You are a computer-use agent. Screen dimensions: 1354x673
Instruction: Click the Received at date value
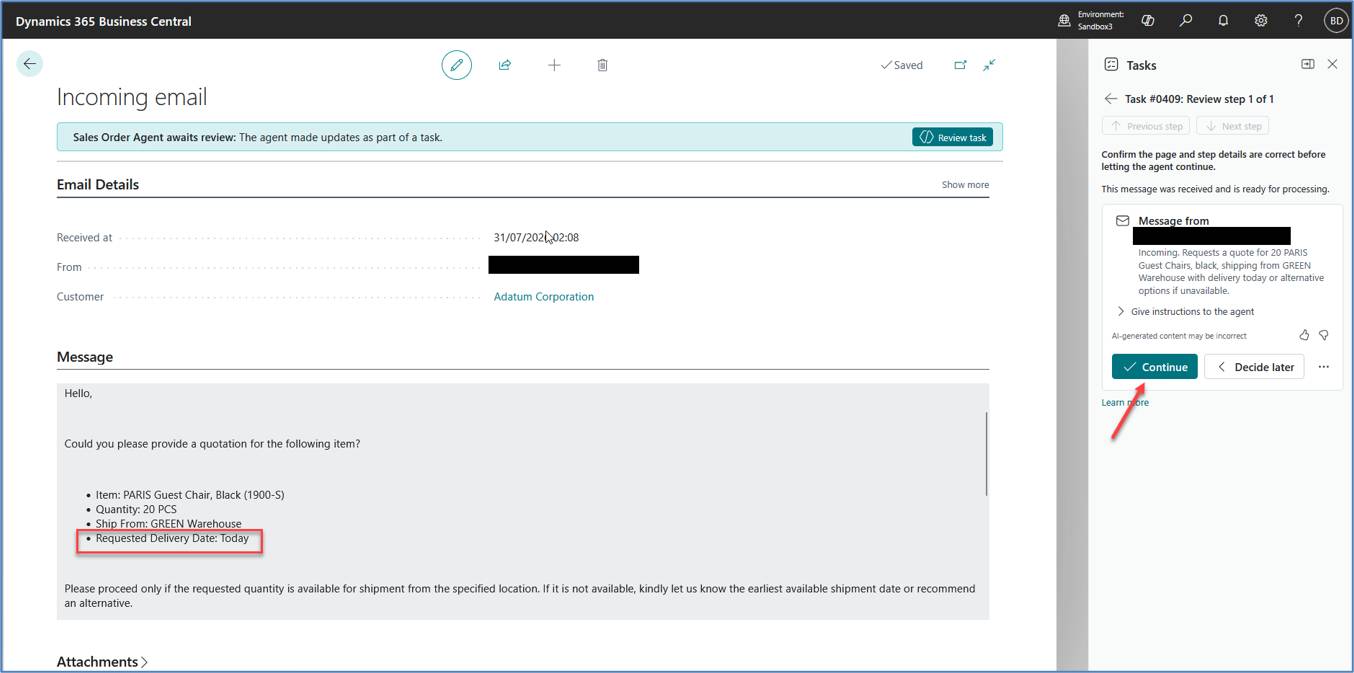tap(536, 238)
